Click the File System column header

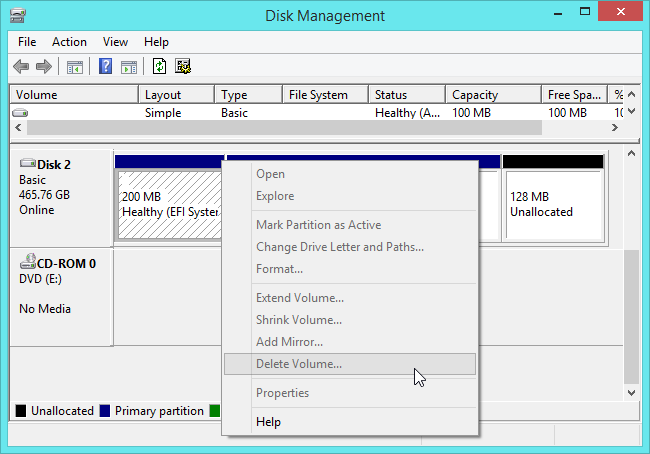324,95
